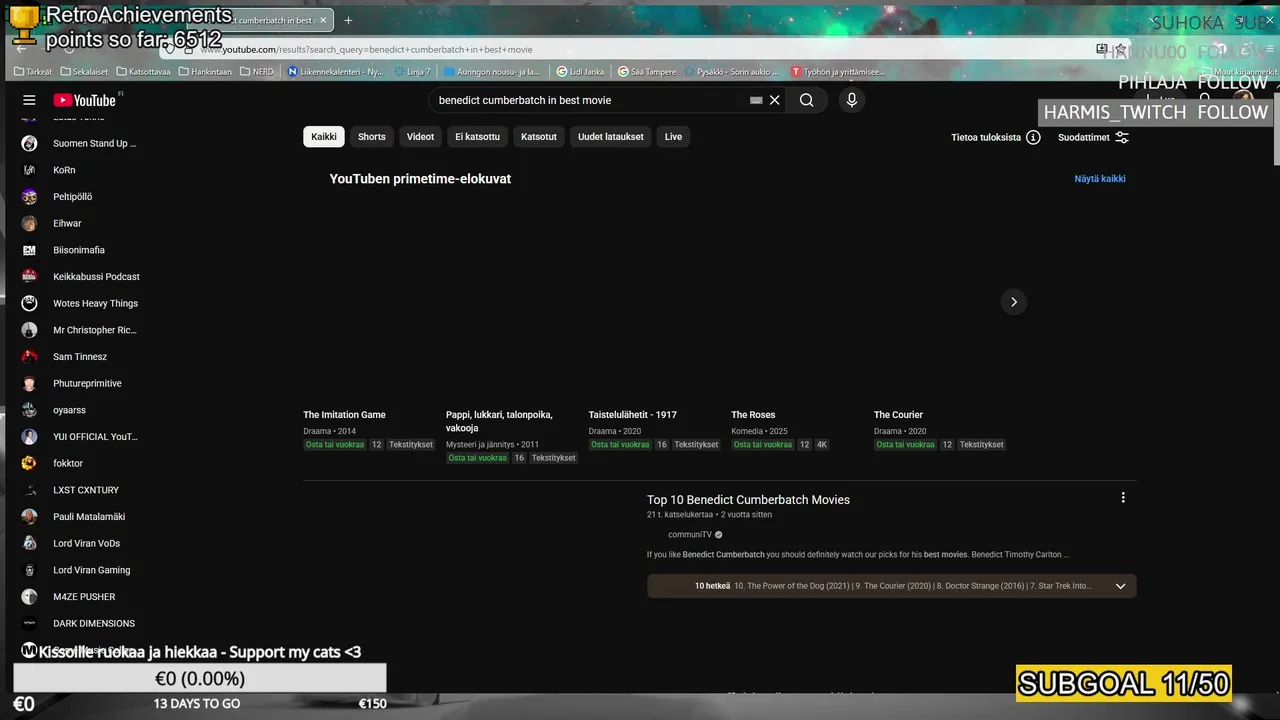Image resolution: width=1280 pixels, height=720 pixels.
Task: Open the NERD bookmarks folder
Action: [x=256, y=72]
